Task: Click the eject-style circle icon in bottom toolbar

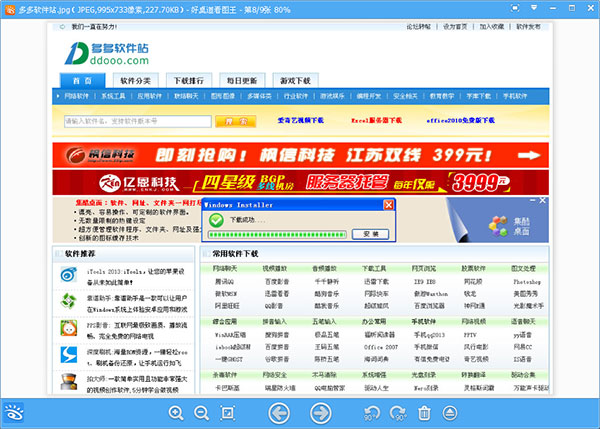Action: coord(450,413)
